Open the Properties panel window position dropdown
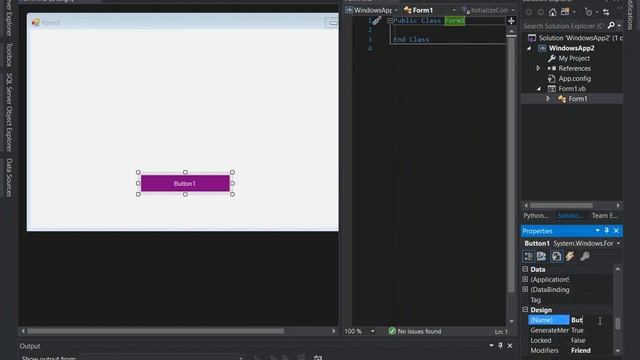 tap(598, 231)
